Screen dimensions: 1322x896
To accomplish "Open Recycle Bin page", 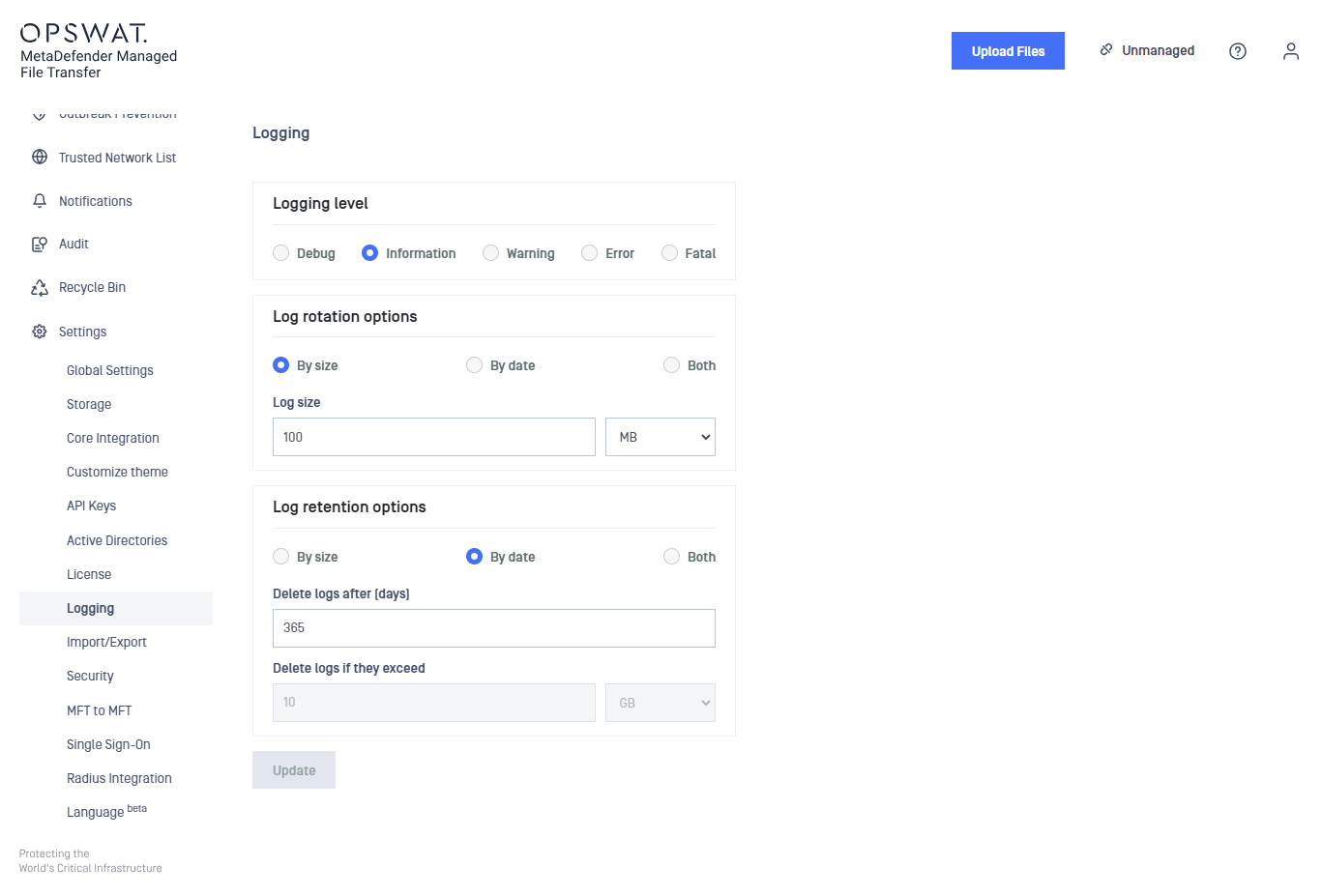I will click(x=92, y=287).
